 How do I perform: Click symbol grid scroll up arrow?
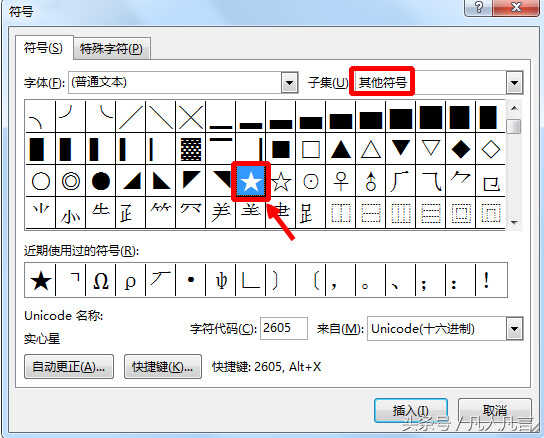(514, 108)
